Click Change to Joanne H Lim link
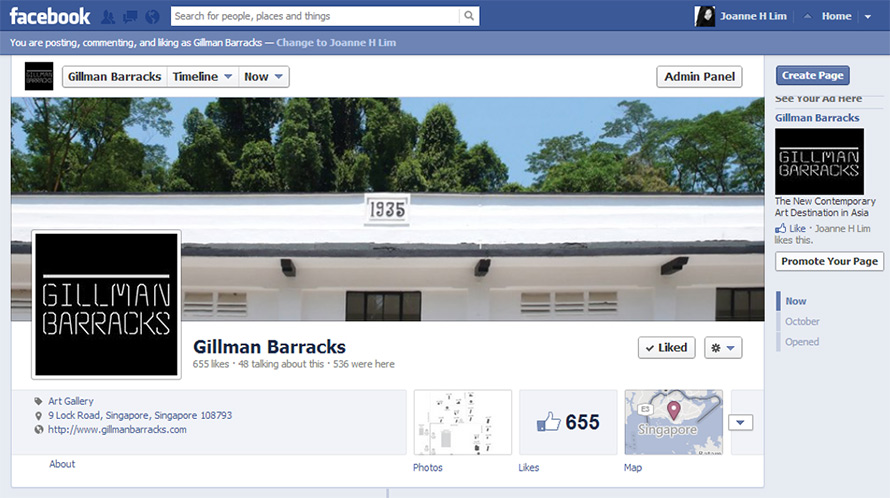 336,43
